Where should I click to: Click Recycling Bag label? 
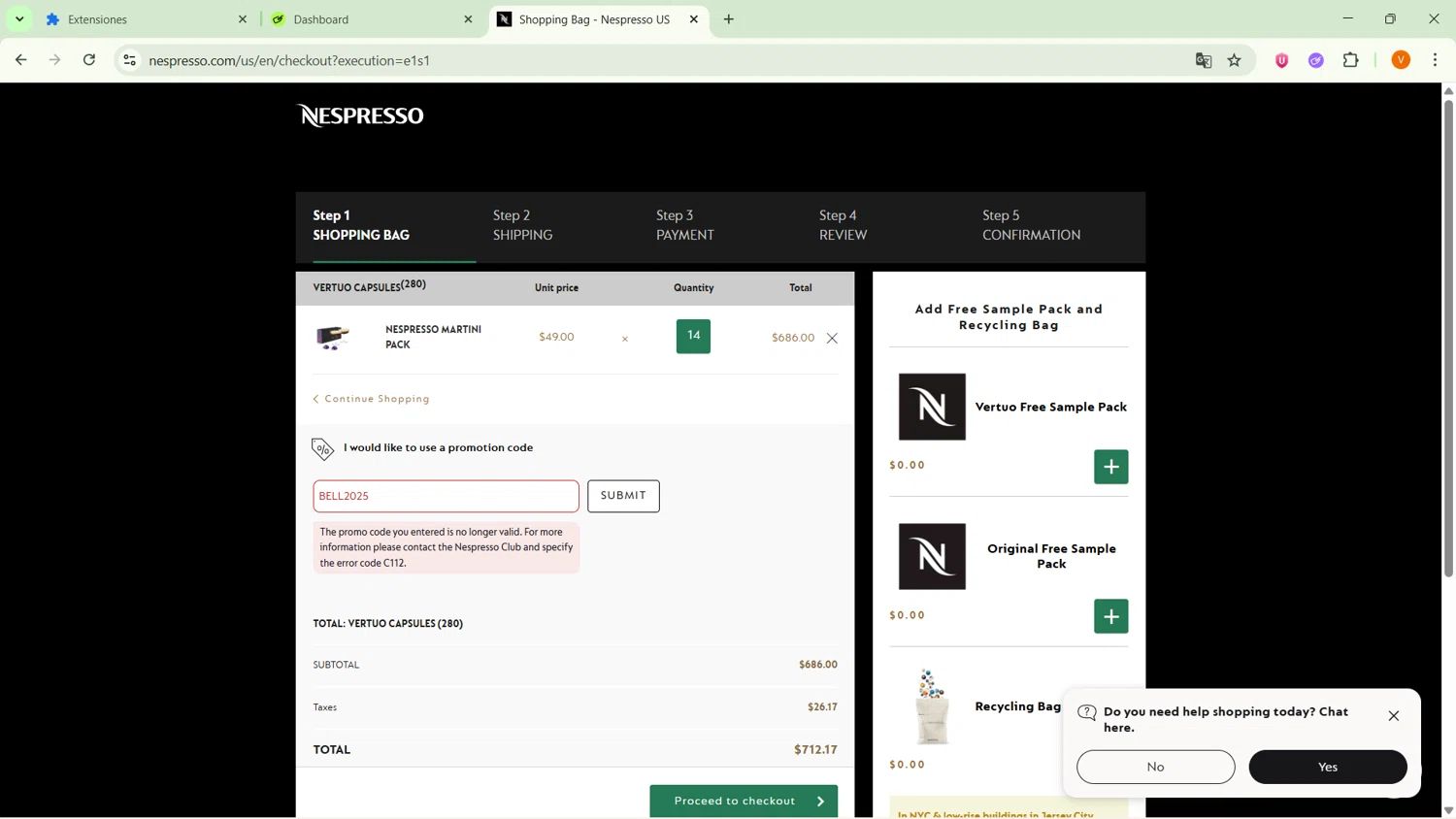tap(1017, 706)
